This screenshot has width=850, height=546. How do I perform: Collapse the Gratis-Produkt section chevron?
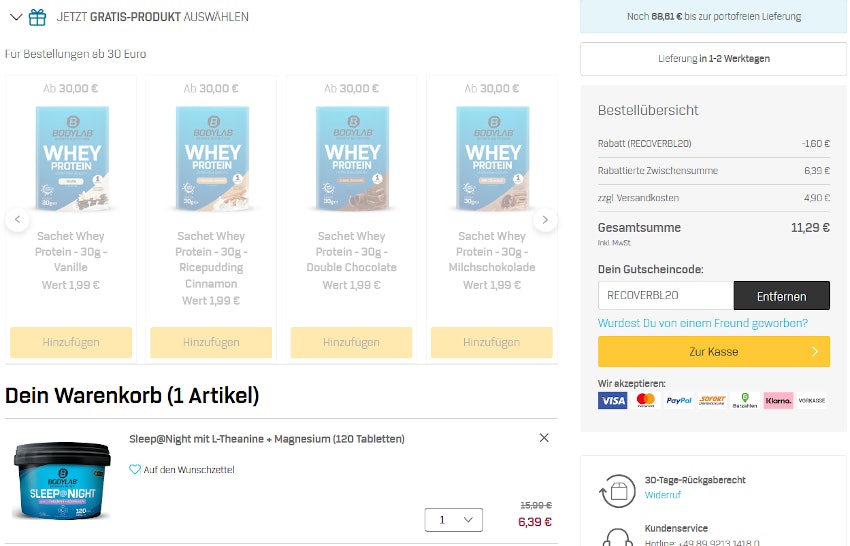click(16, 17)
